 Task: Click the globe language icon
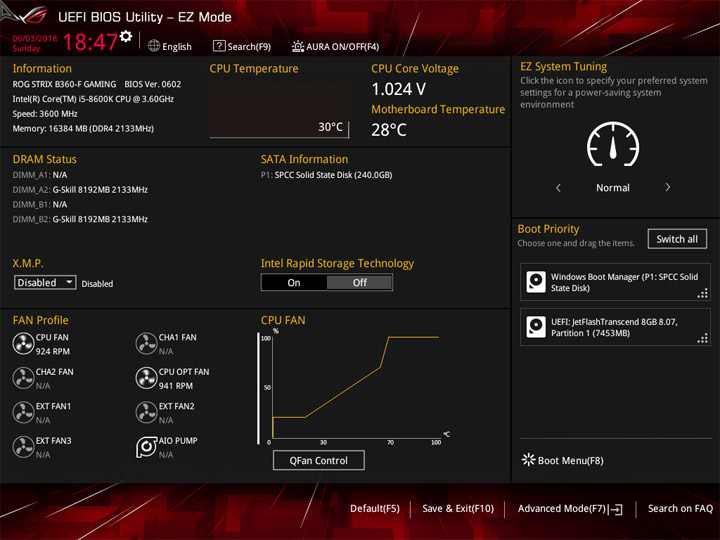pyautogui.click(x=154, y=46)
